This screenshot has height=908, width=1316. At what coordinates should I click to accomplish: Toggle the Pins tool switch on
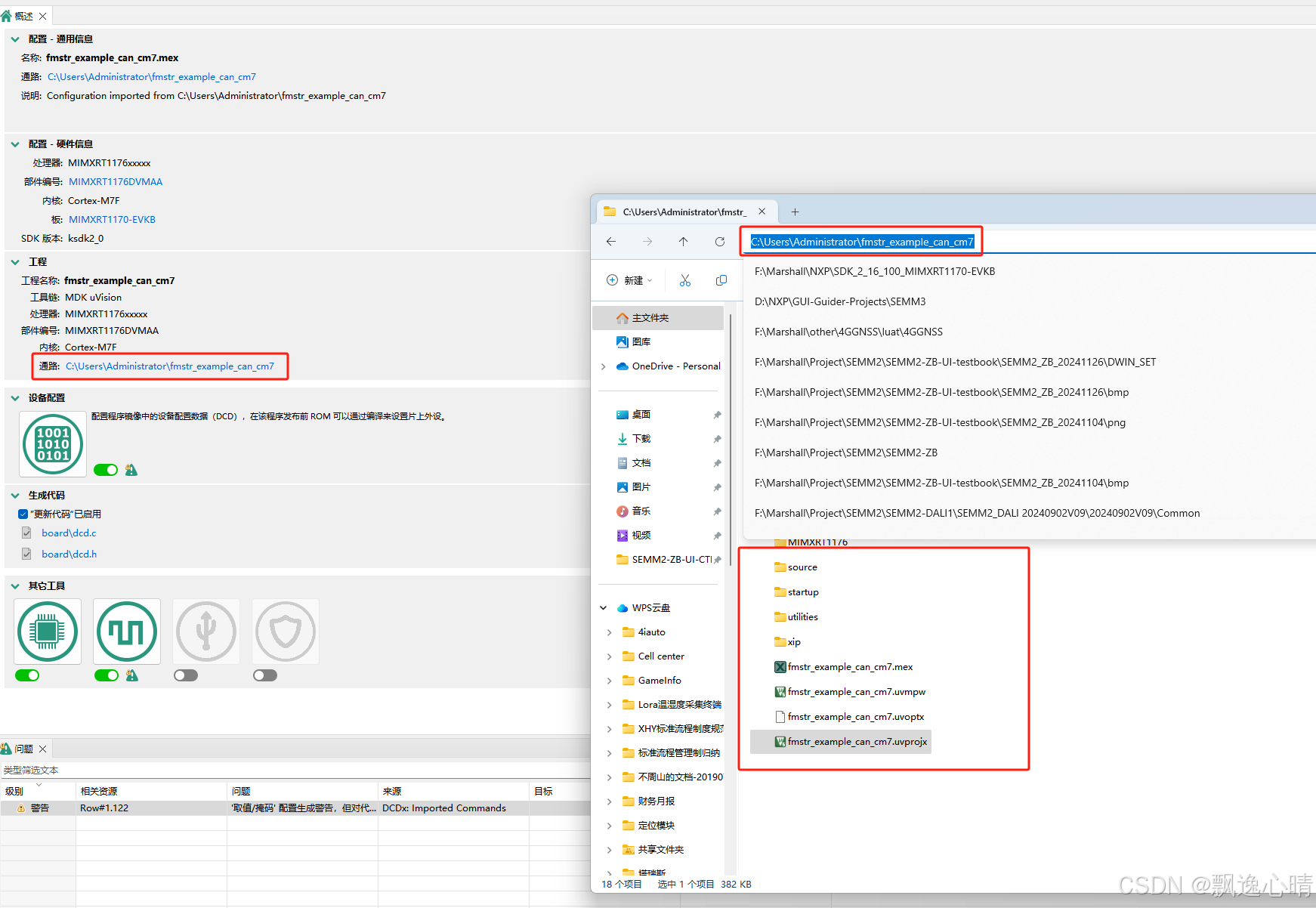[26, 675]
